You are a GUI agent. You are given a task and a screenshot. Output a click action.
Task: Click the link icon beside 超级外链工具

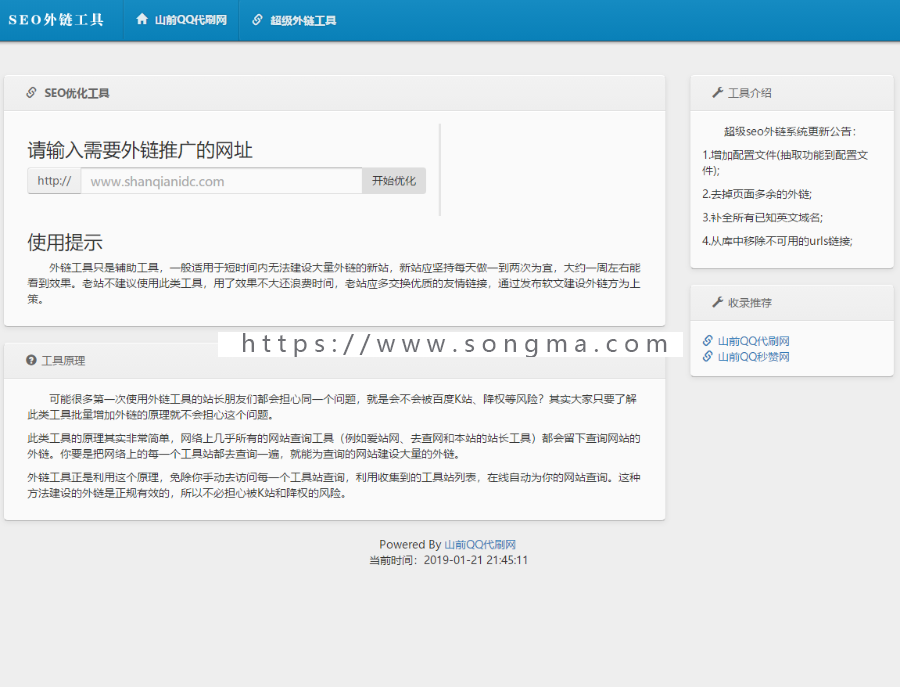pos(257,20)
